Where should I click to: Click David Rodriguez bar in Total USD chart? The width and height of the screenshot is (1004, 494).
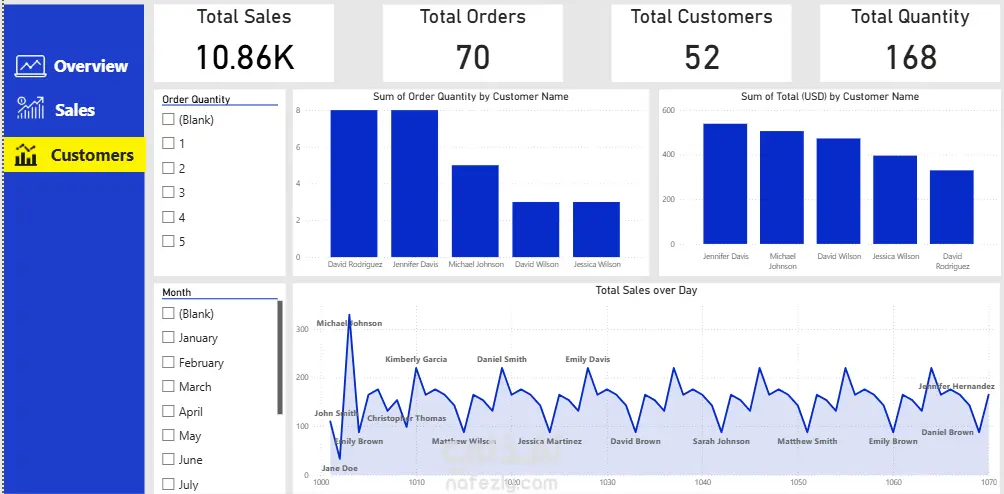(x=951, y=207)
